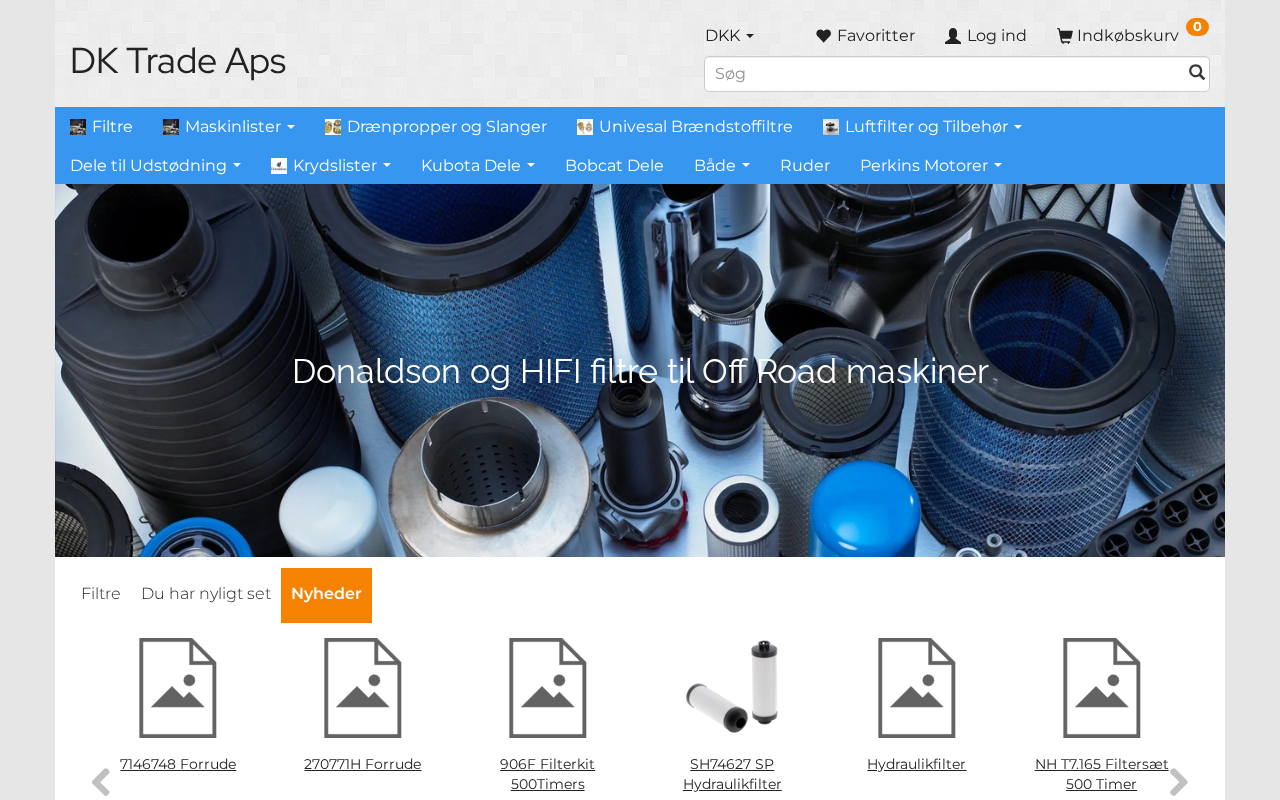Switch to Du har nyligt set tab
Viewport: 1280px width, 800px height.
point(206,594)
